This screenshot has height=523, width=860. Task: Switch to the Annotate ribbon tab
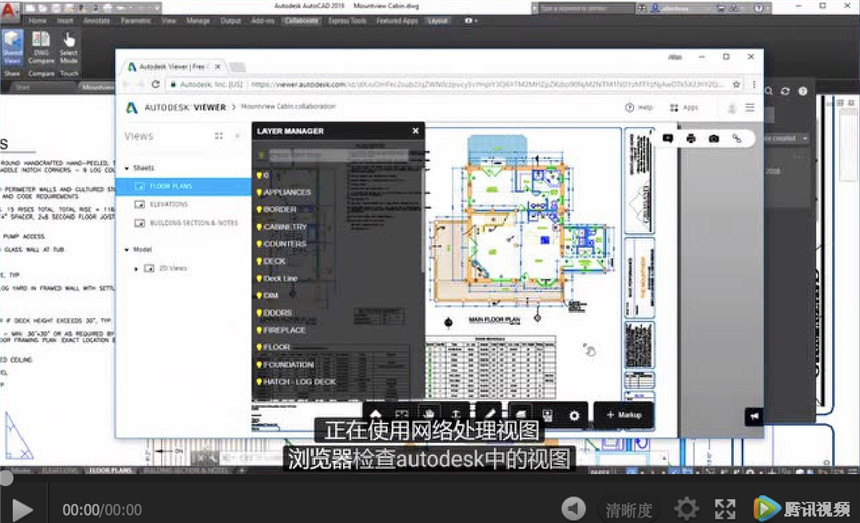click(x=97, y=21)
